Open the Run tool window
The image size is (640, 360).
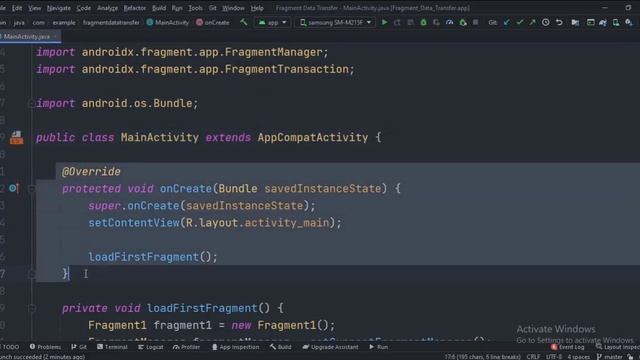(x=379, y=347)
